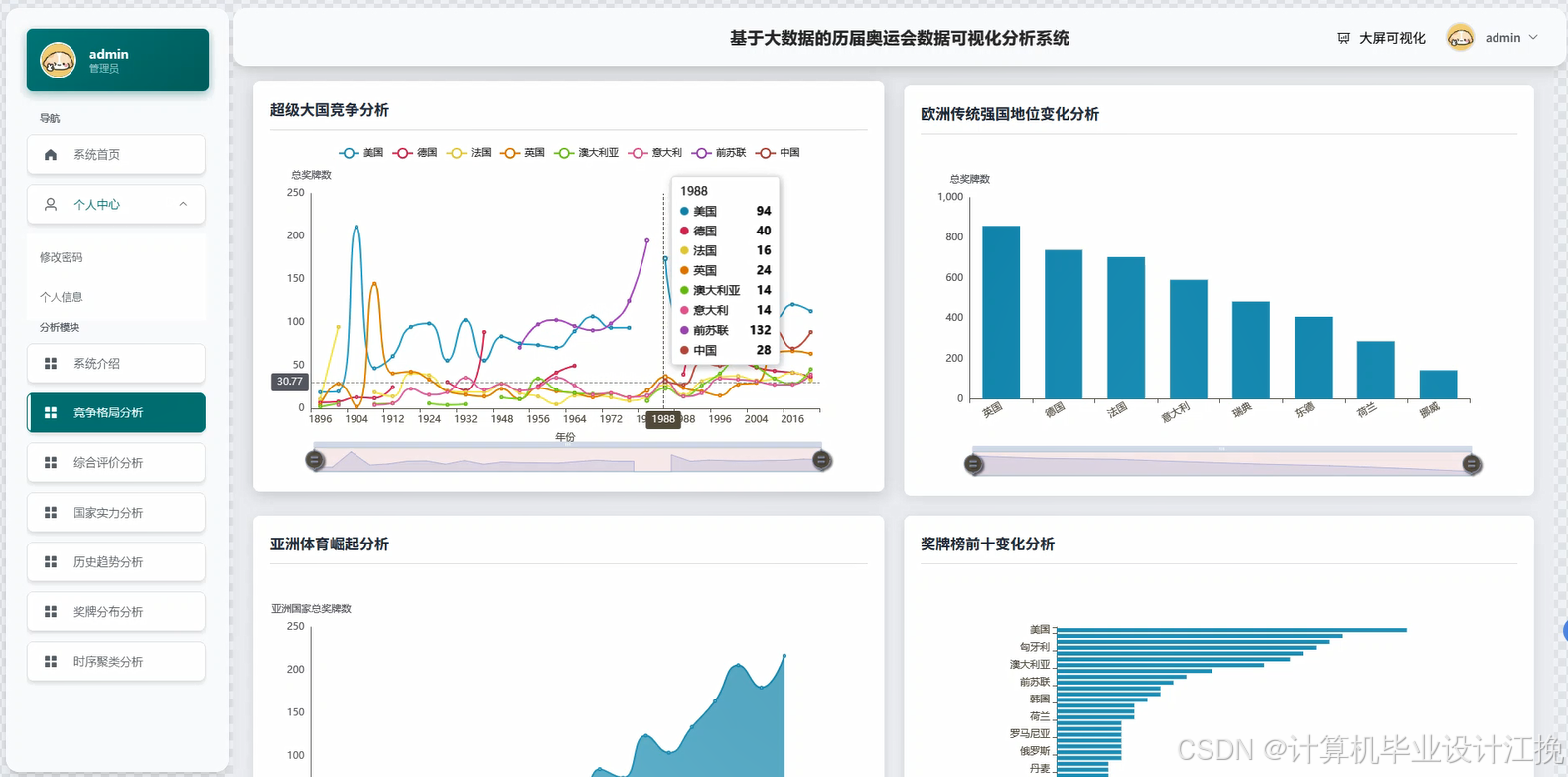Click the 1988 axis pointer label

click(x=663, y=419)
